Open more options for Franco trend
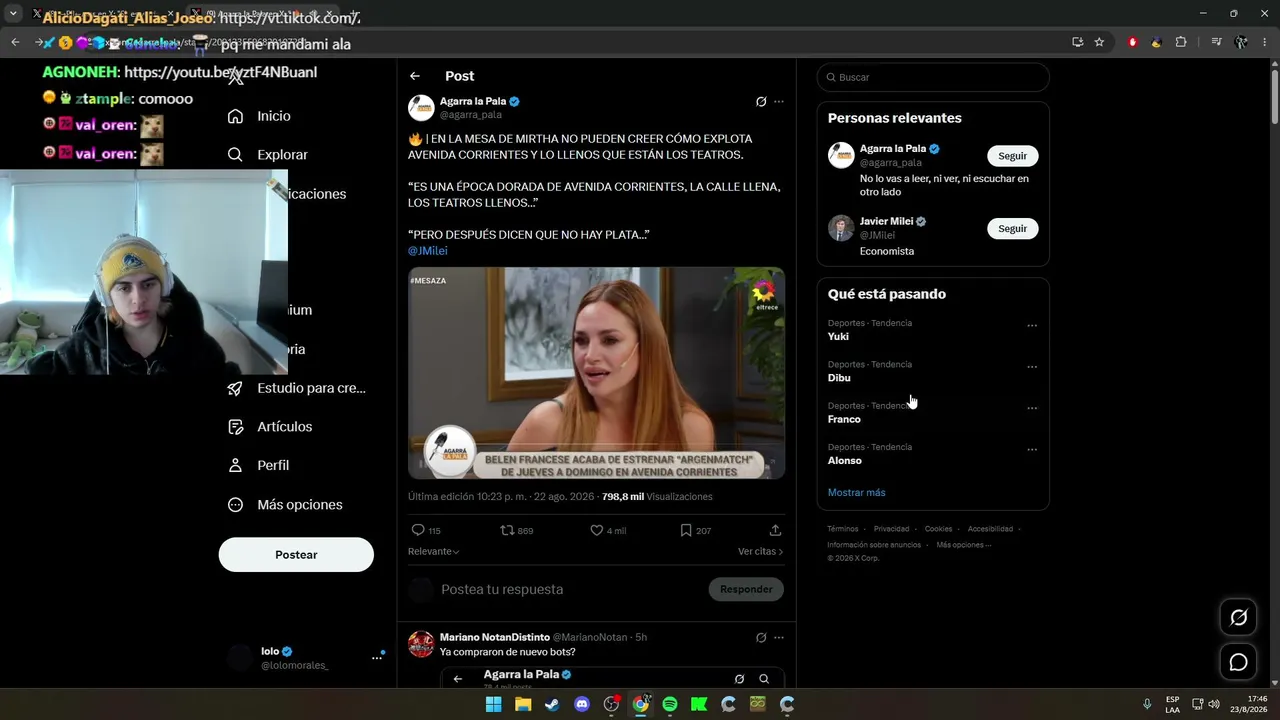Image resolution: width=1280 pixels, height=720 pixels. 1032,408
